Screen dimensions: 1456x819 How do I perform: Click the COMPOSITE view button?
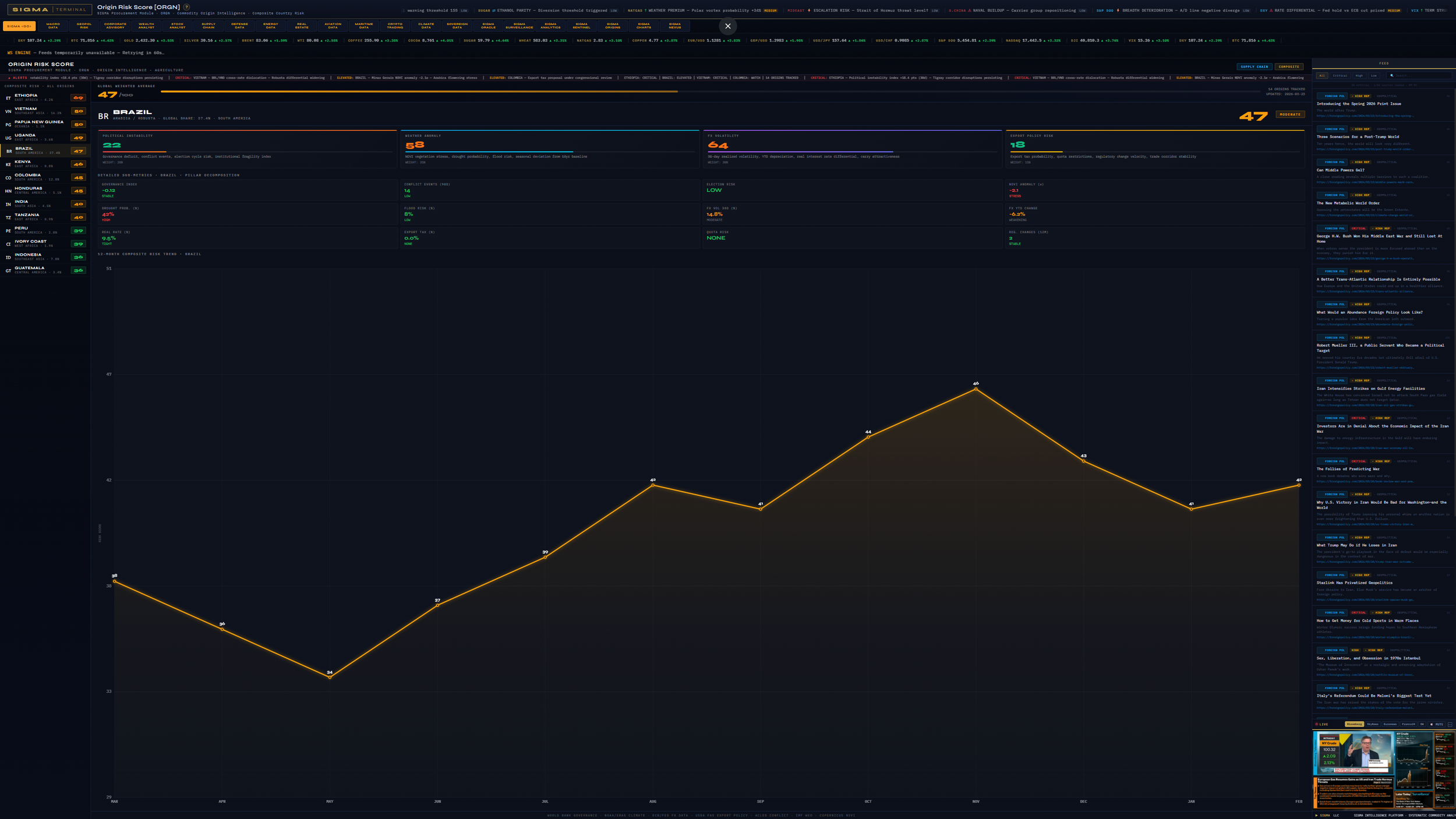click(1288, 66)
